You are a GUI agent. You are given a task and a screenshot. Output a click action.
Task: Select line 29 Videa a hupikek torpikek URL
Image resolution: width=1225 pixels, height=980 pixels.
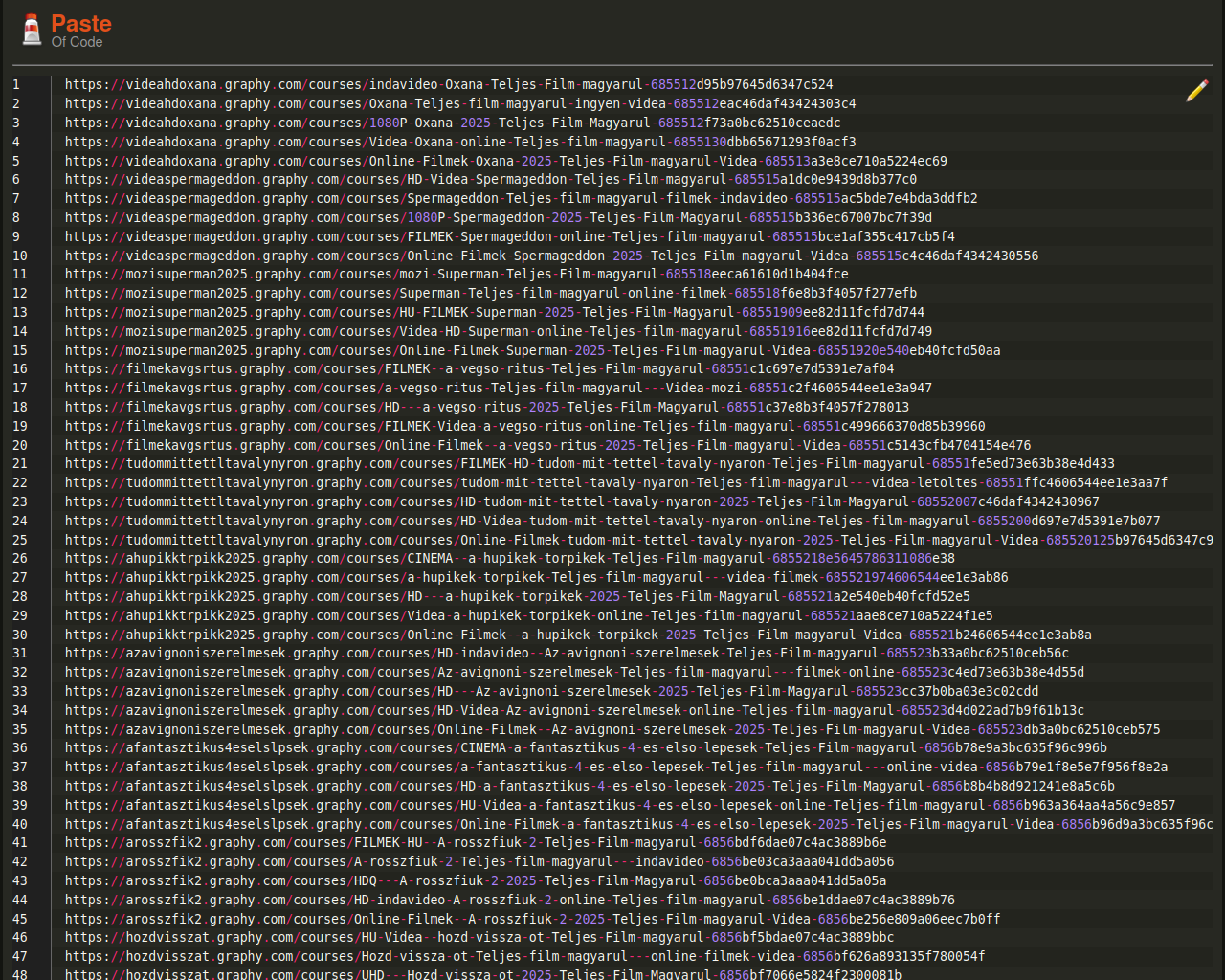coord(529,615)
